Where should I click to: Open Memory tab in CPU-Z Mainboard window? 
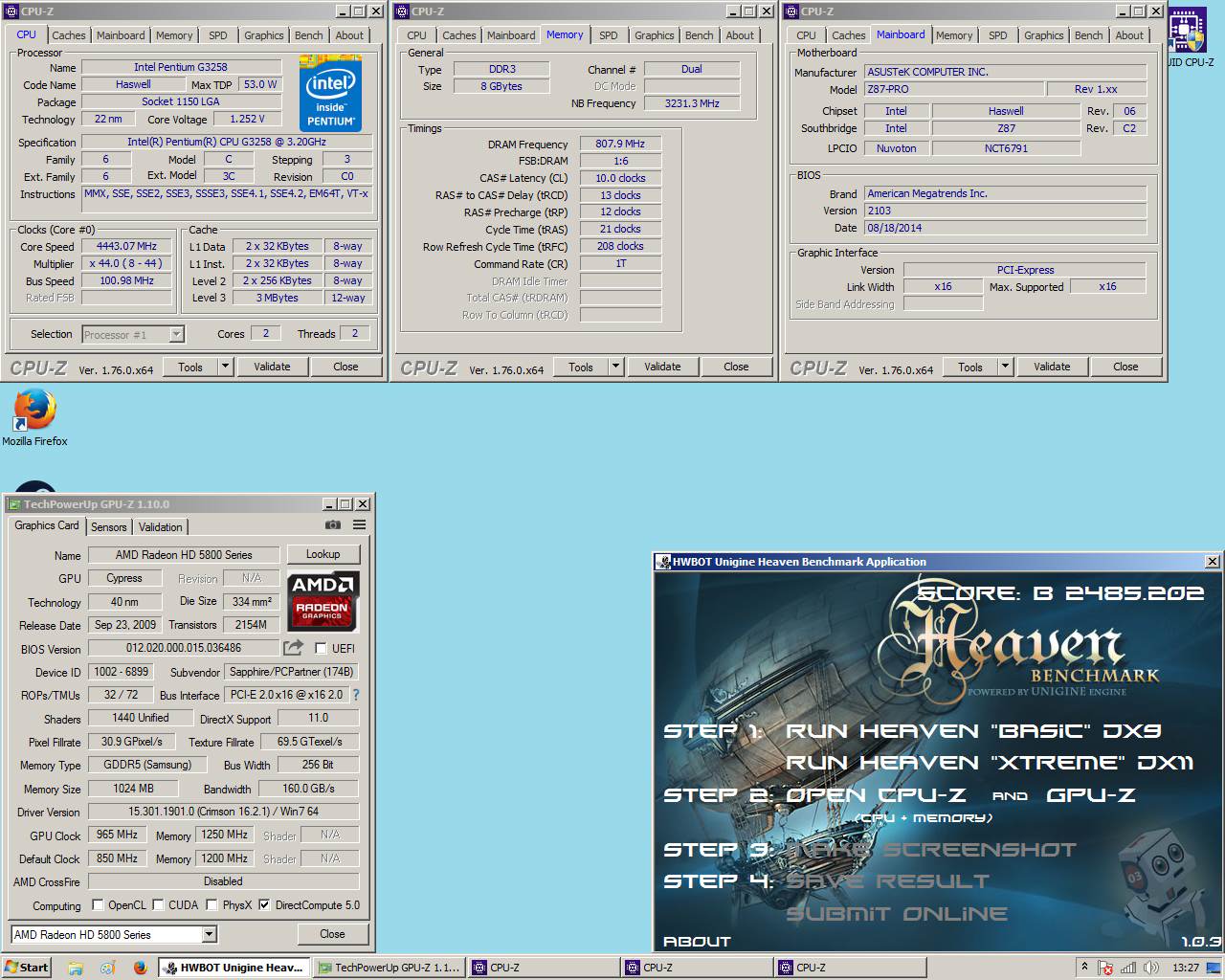point(954,35)
